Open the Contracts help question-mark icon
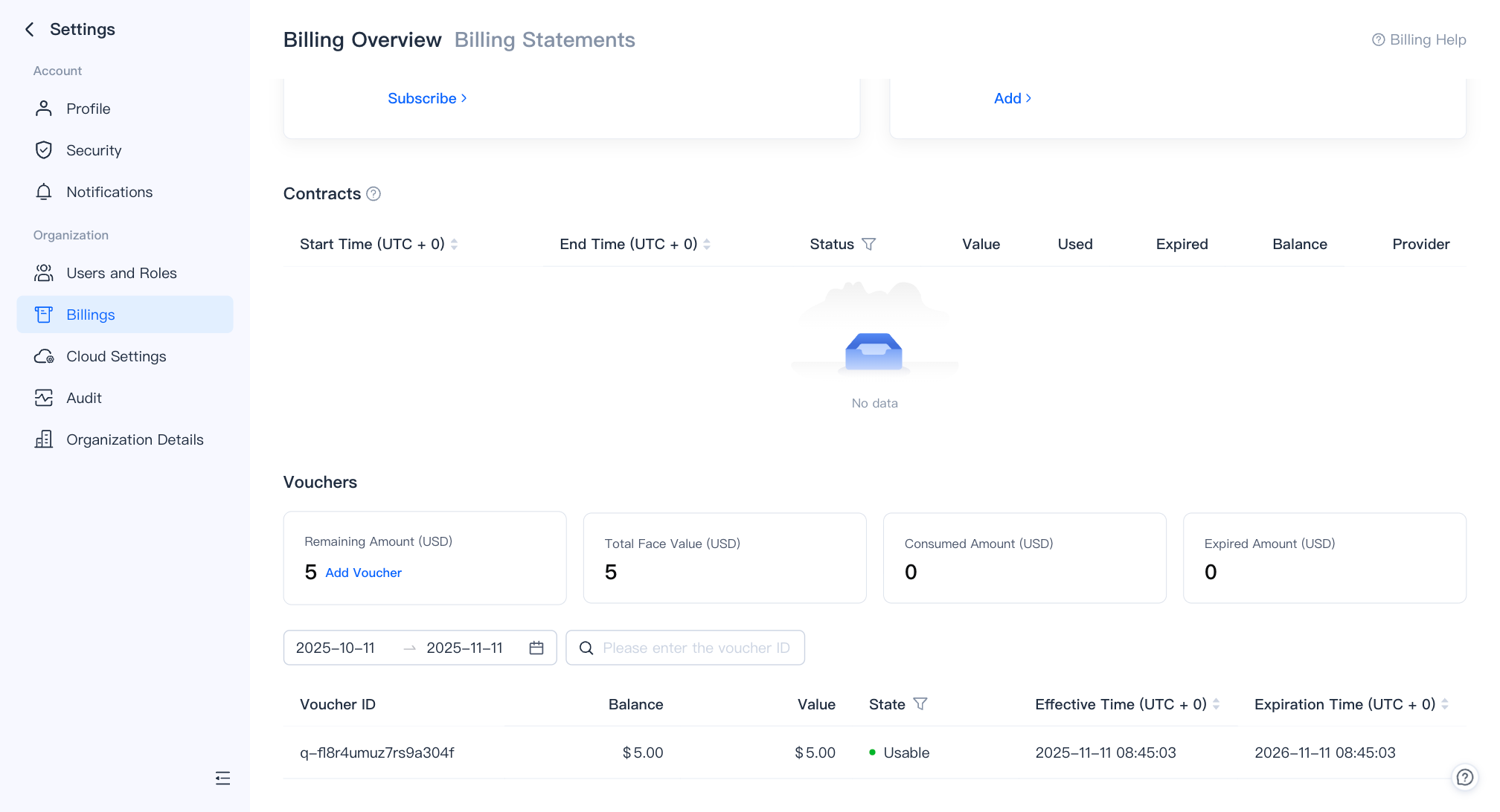The height and width of the screenshot is (812, 1500). (374, 194)
